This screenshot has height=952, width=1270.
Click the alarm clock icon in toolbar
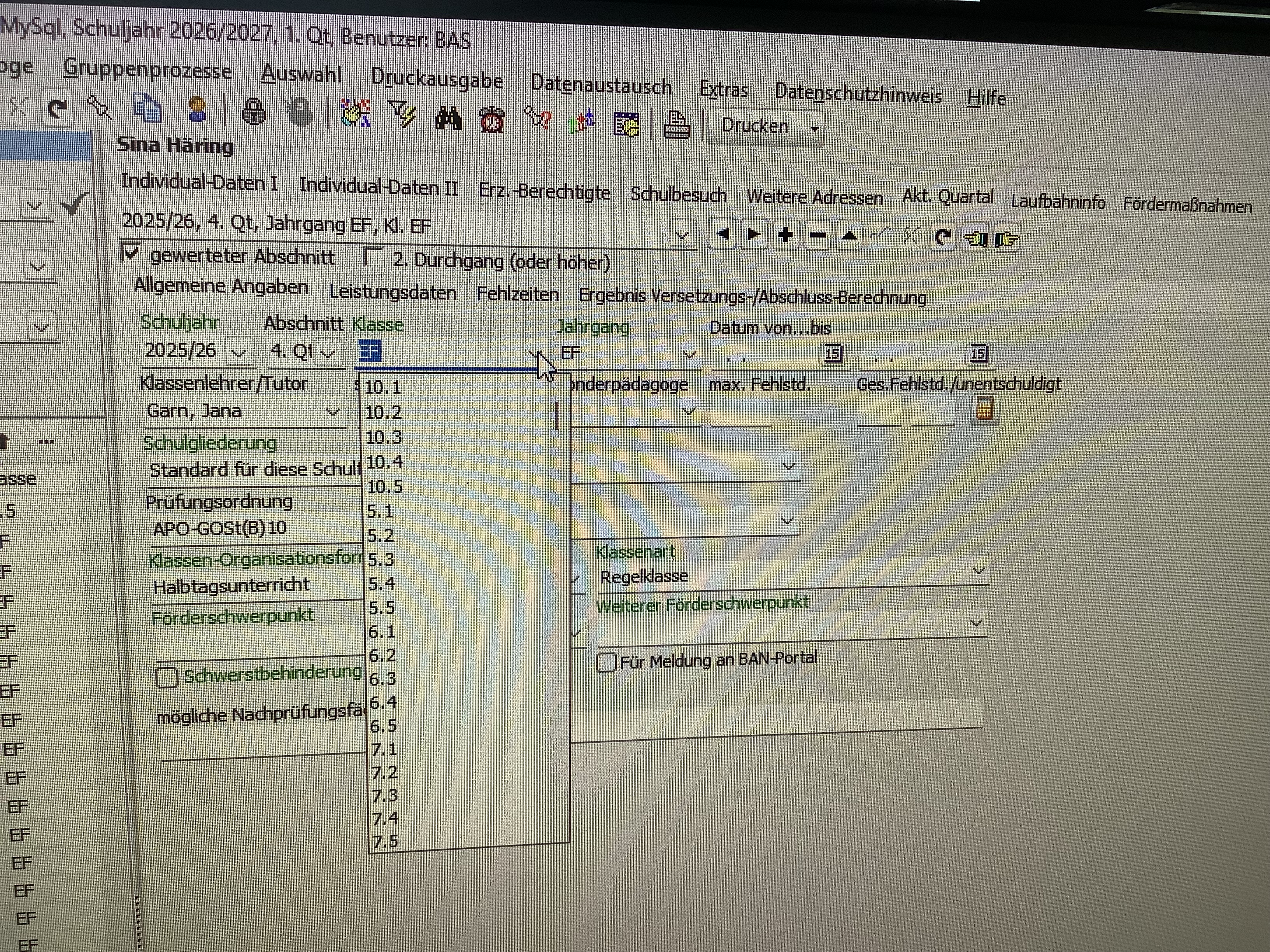point(492,120)
